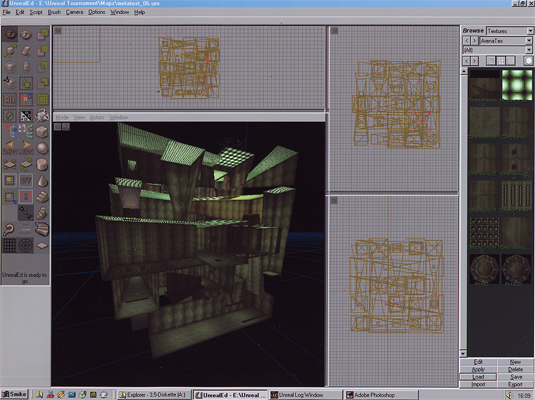
Task: Toggle the medium texture size view button
Action: 501,61
